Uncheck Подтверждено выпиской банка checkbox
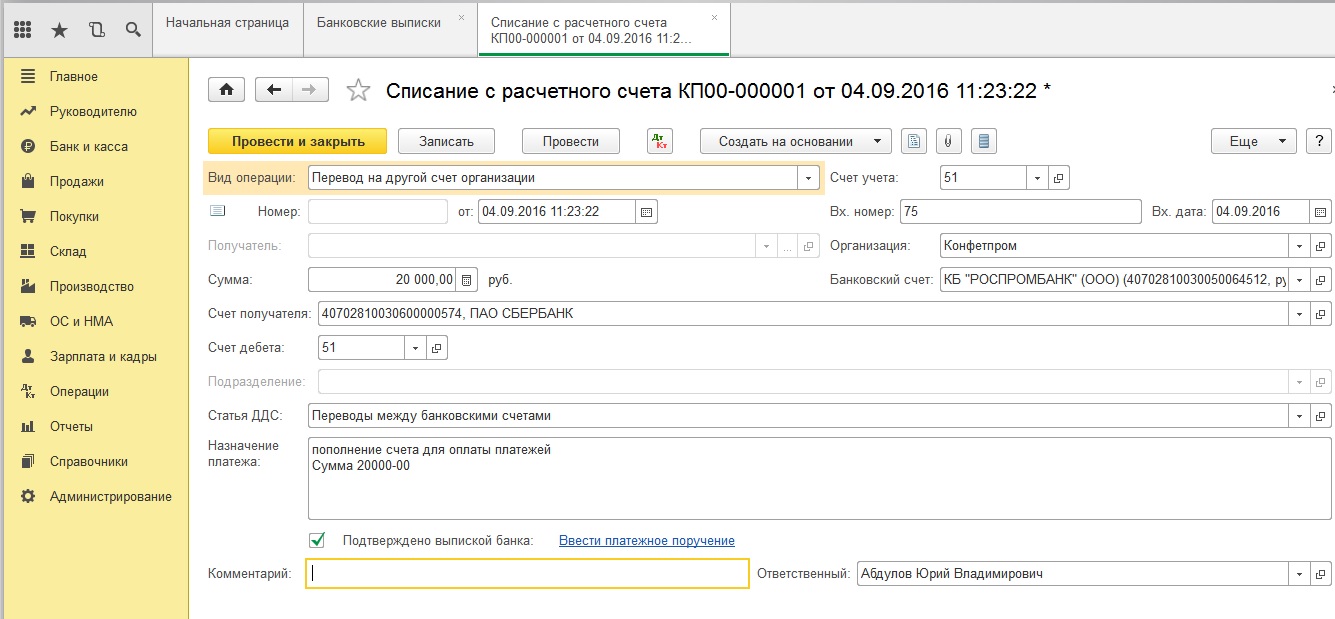Image resolution: width=1335 pixels, height=619 pixels. pyautogui.click(x=317, y=540)
